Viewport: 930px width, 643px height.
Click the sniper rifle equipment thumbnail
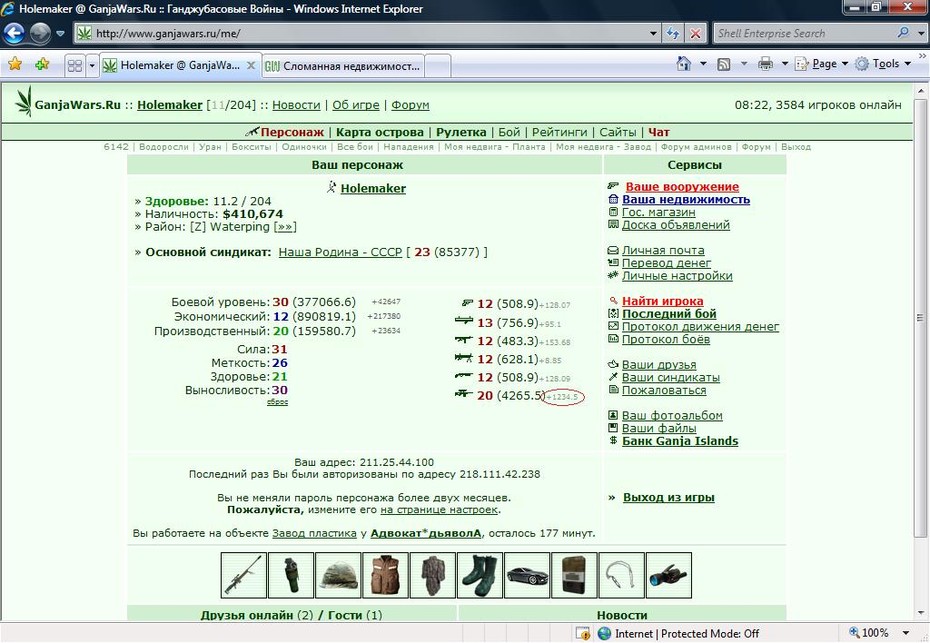tap(244, 575)
